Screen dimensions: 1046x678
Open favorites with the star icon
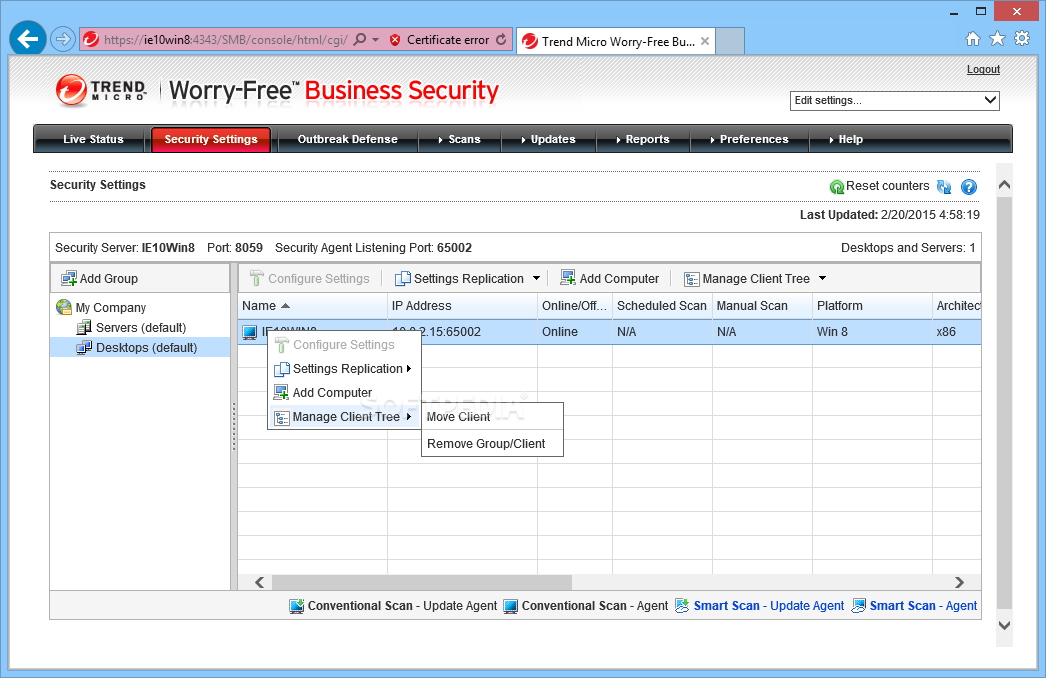point(997,39)
